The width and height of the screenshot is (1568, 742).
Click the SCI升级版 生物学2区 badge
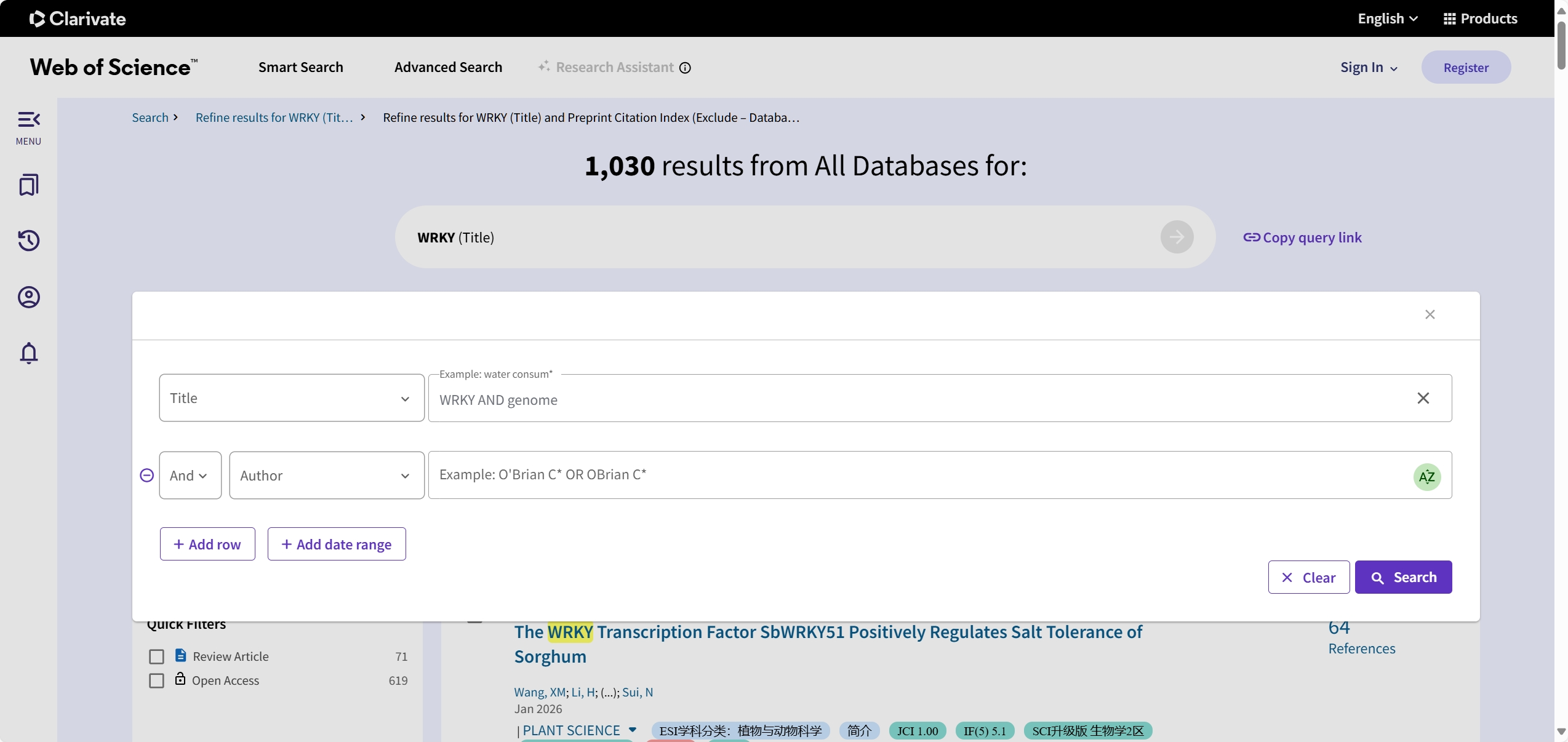click(1088, 731)
